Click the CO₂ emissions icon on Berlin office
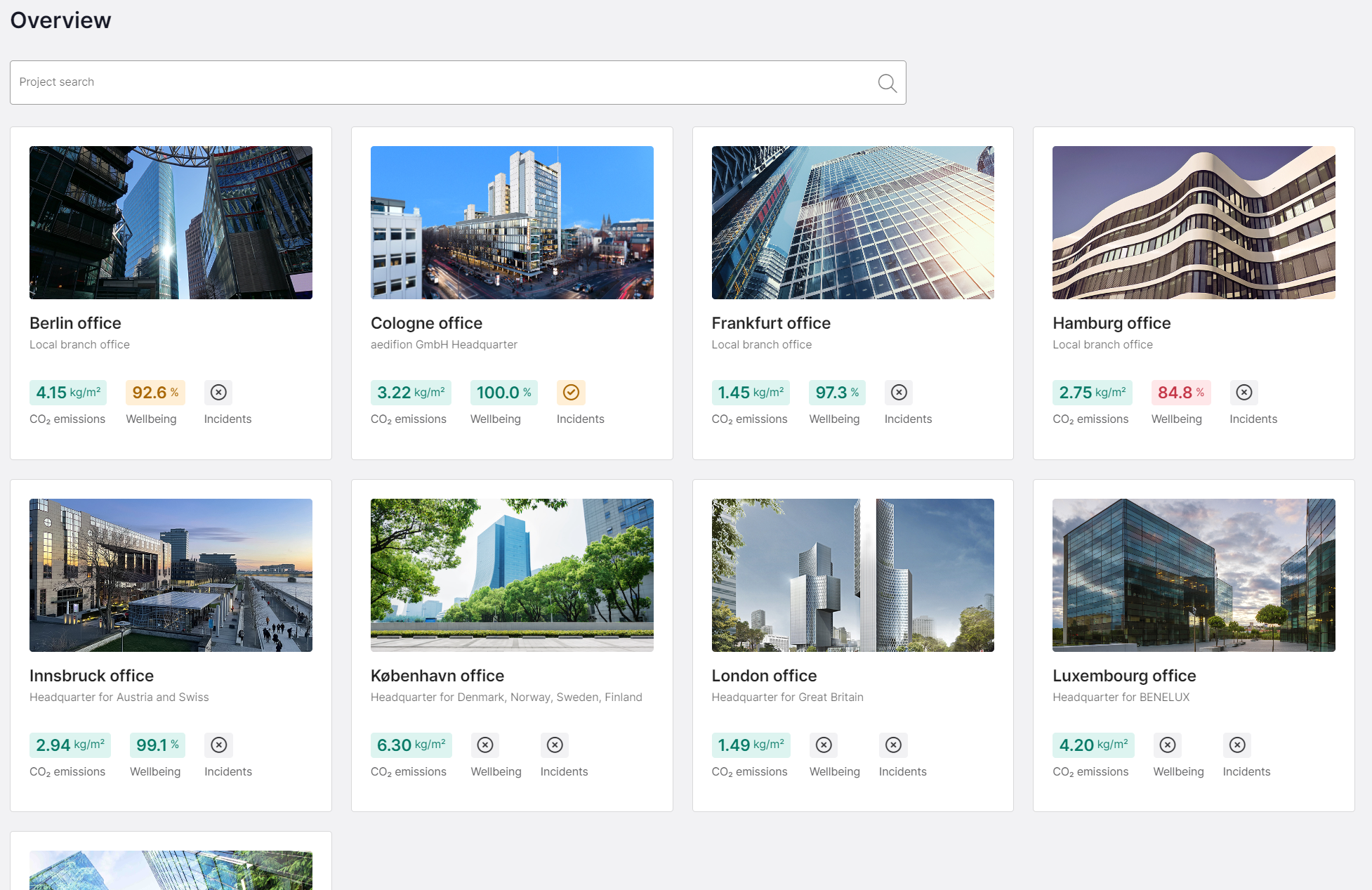 pyautogui.click(x=67, y=391)
